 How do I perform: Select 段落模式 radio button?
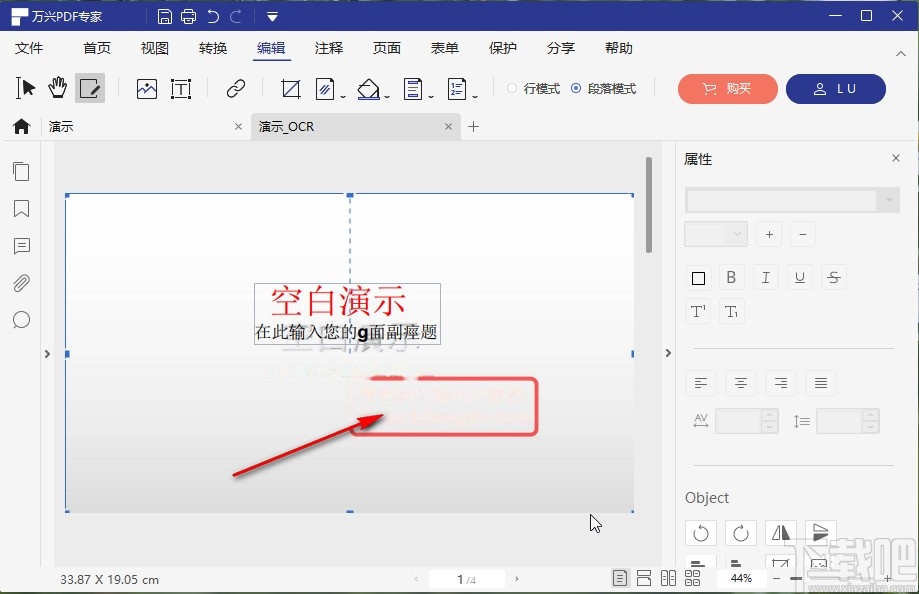pos(576,89)
